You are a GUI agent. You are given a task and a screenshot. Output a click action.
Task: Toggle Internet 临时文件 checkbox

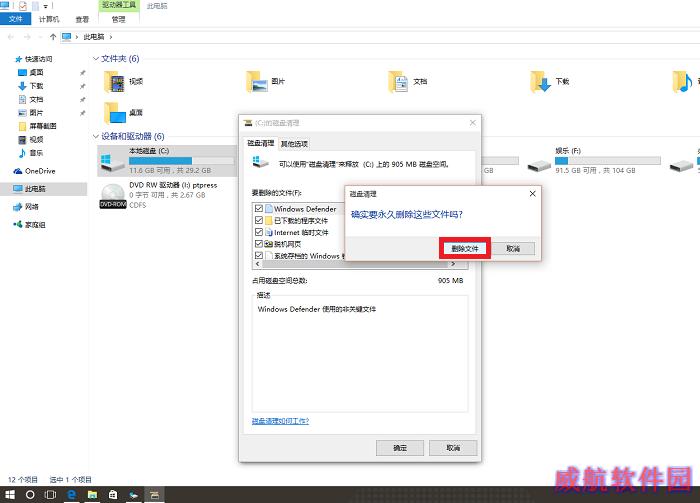point(258,232)
